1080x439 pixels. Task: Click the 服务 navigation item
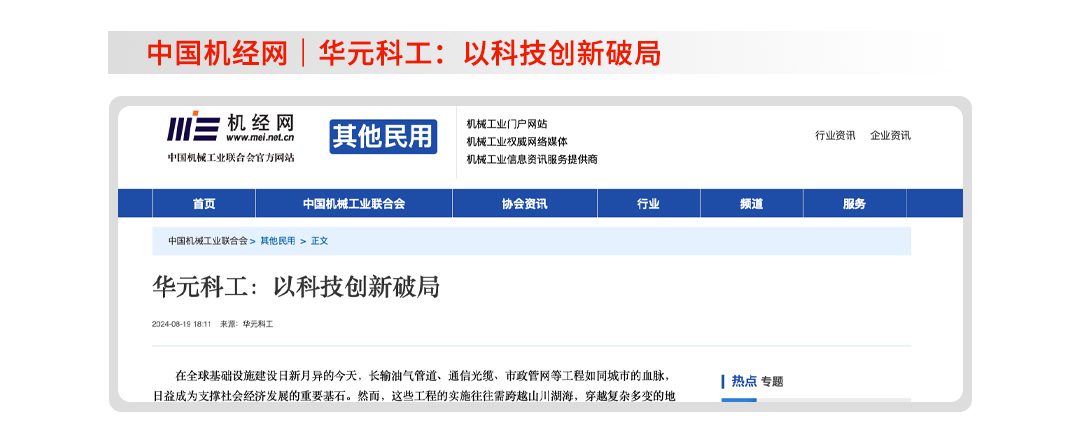(x=854, y=204)
